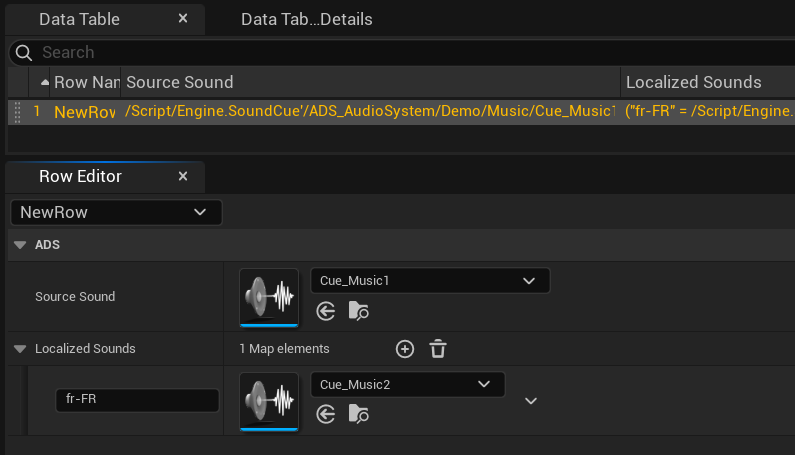Remove all Localized Sounds map elements
This screenshot has height=455, width=795.
point(438,349)
